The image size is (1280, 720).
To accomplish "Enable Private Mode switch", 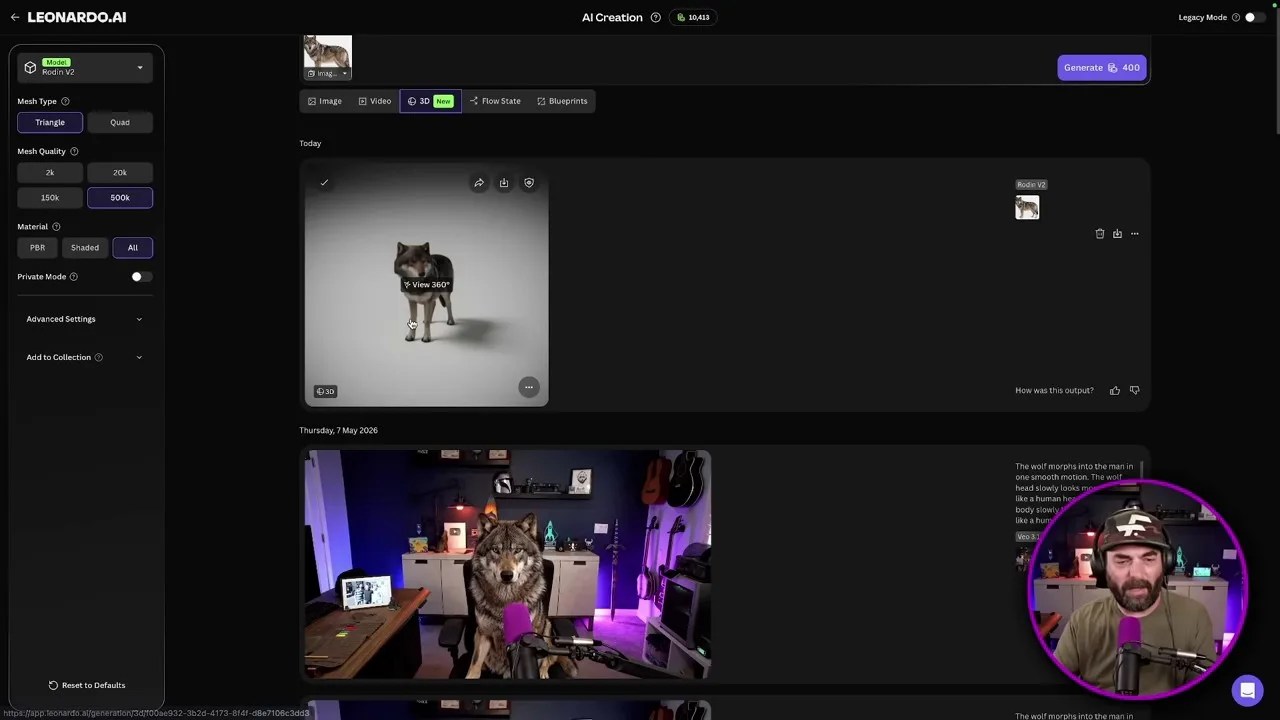I will (141, 276).
